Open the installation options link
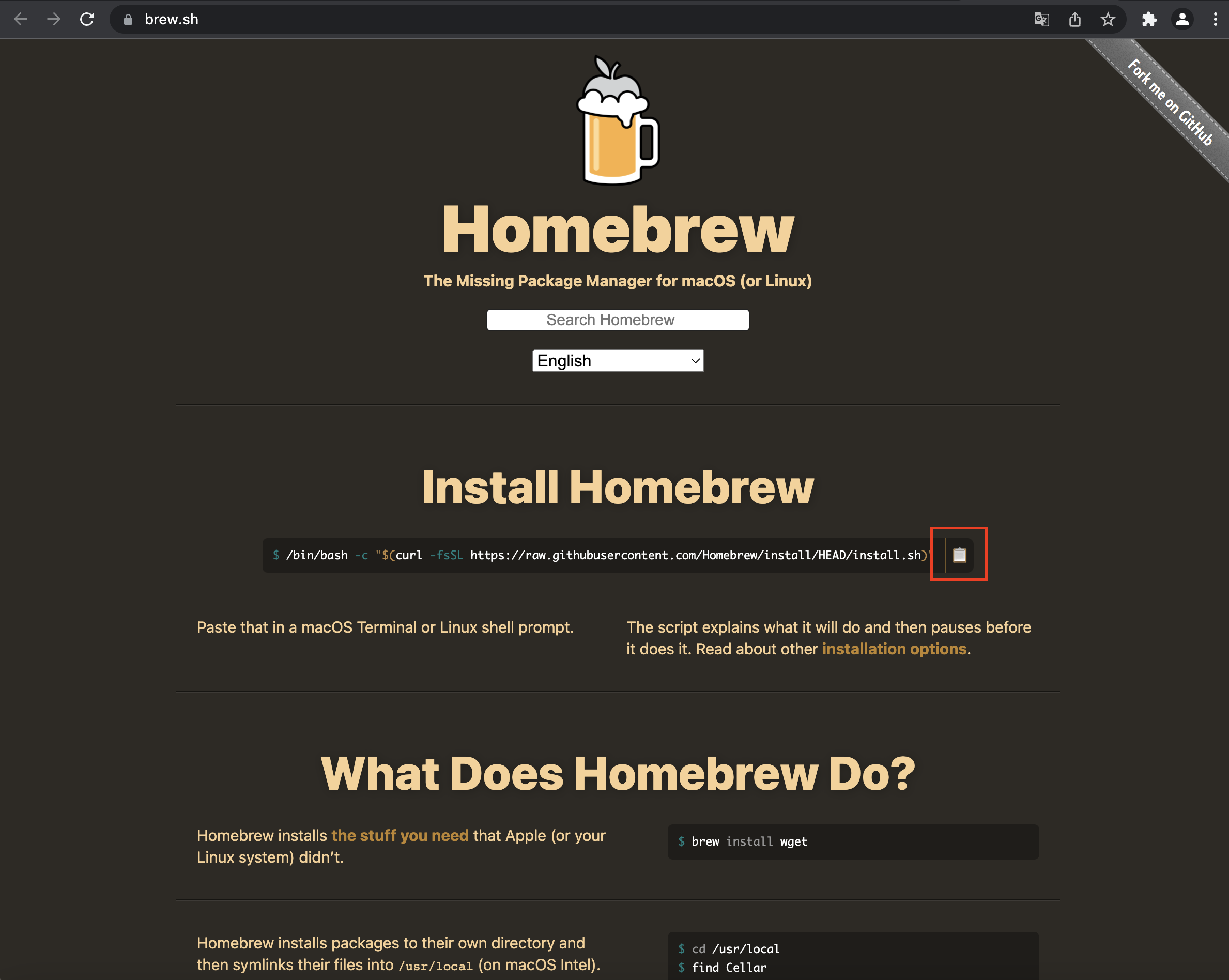 click(x=894, y=649)
